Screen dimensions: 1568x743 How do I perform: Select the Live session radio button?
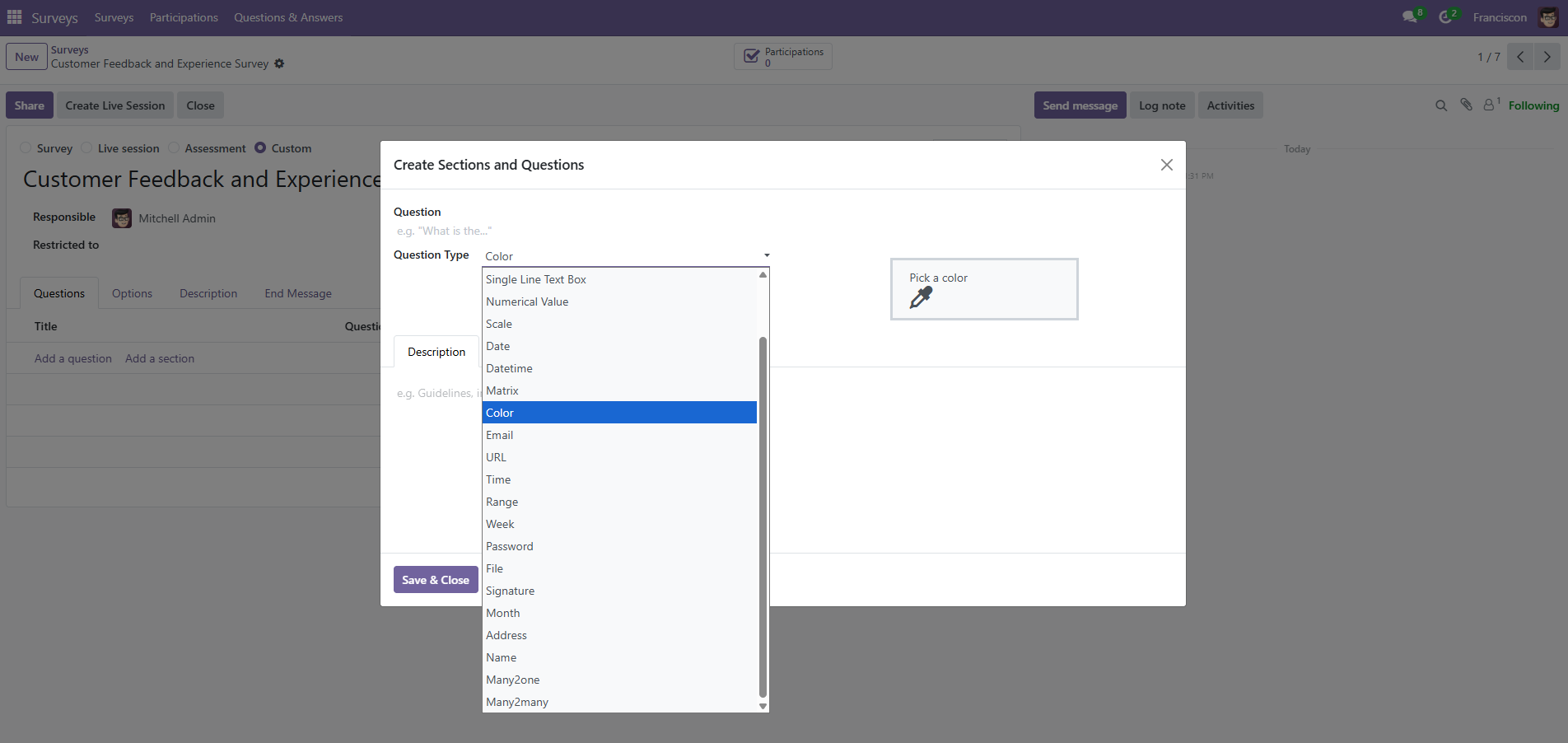[x=86, y=147]
